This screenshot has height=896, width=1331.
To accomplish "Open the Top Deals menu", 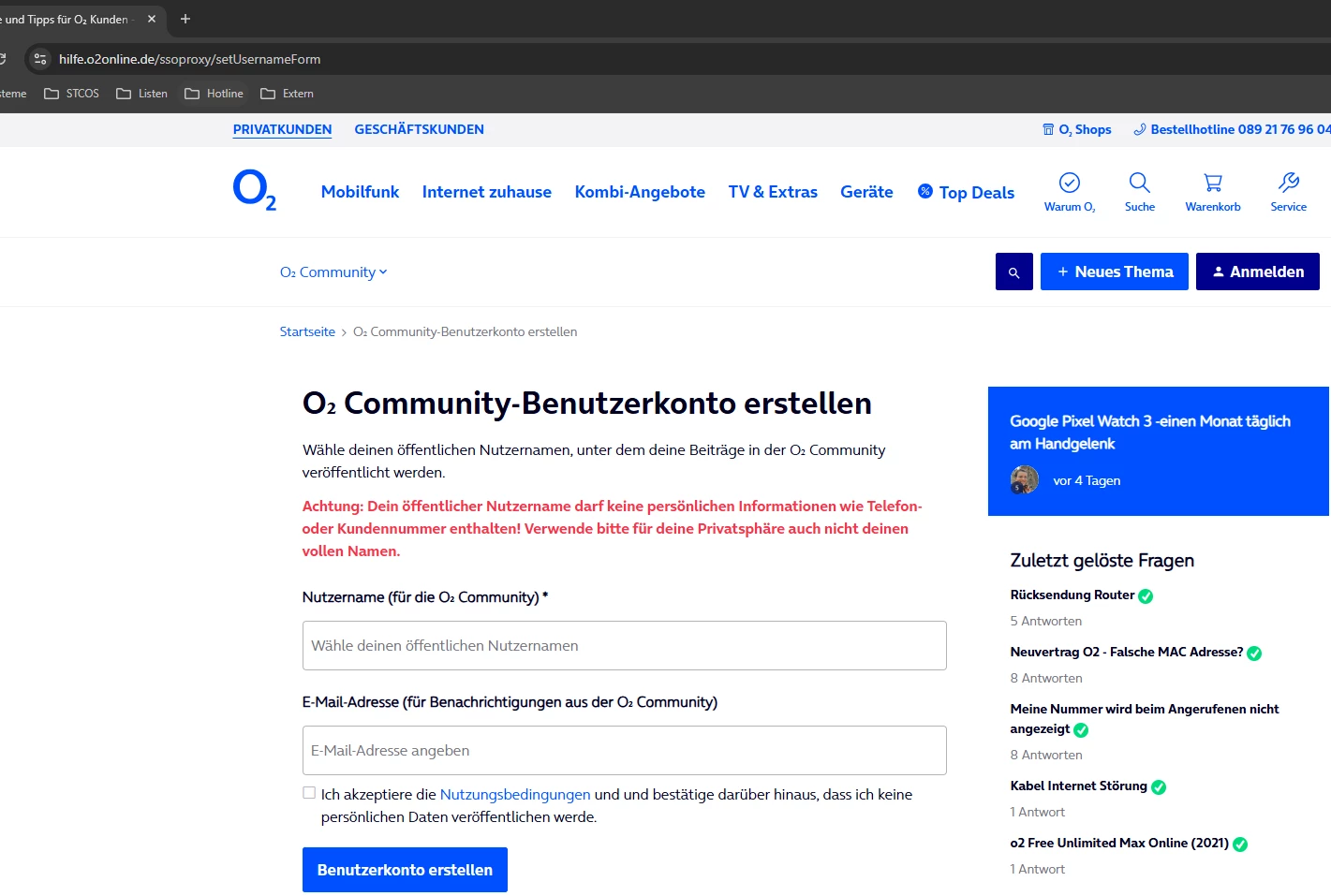I will click(x=966, y=192).
